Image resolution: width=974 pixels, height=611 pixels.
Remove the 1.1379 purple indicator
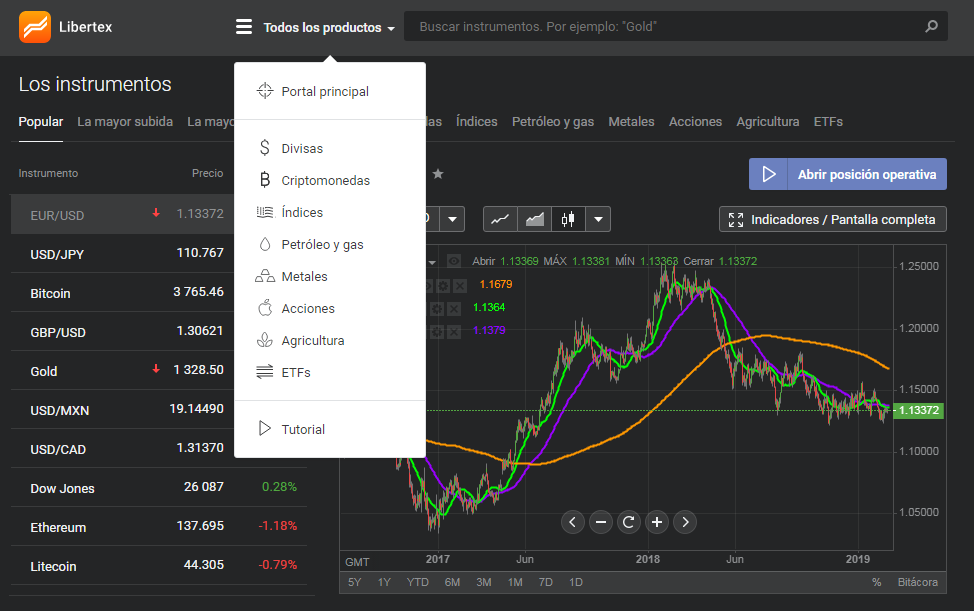454,332
